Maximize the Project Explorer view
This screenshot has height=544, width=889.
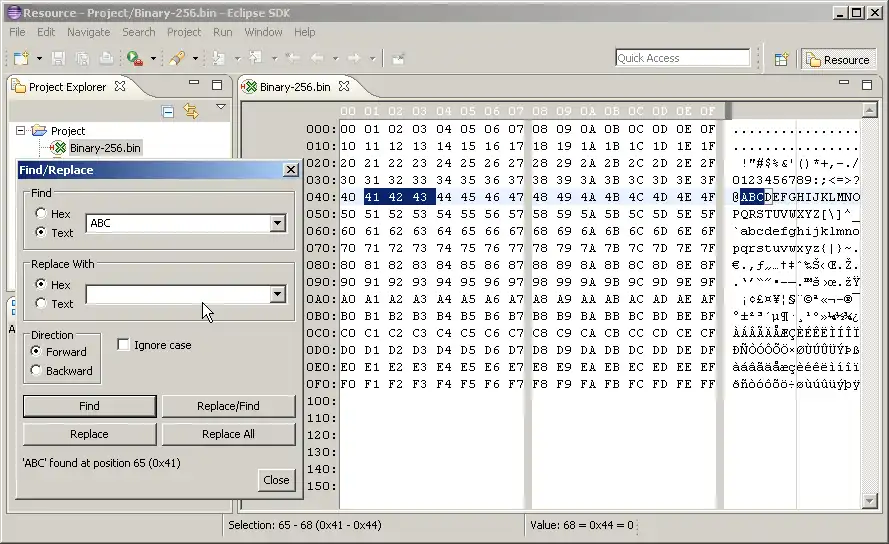click(x=217, y=85)
